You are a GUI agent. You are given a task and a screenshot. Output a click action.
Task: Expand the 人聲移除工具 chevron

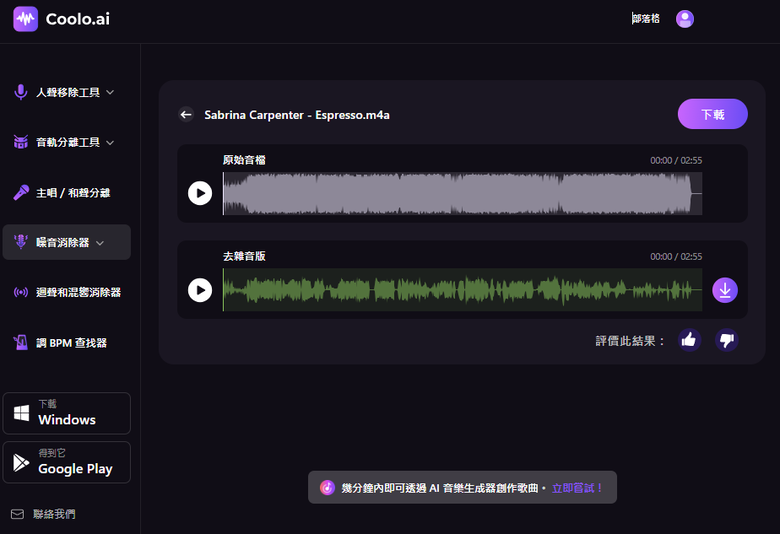point(110,93)
